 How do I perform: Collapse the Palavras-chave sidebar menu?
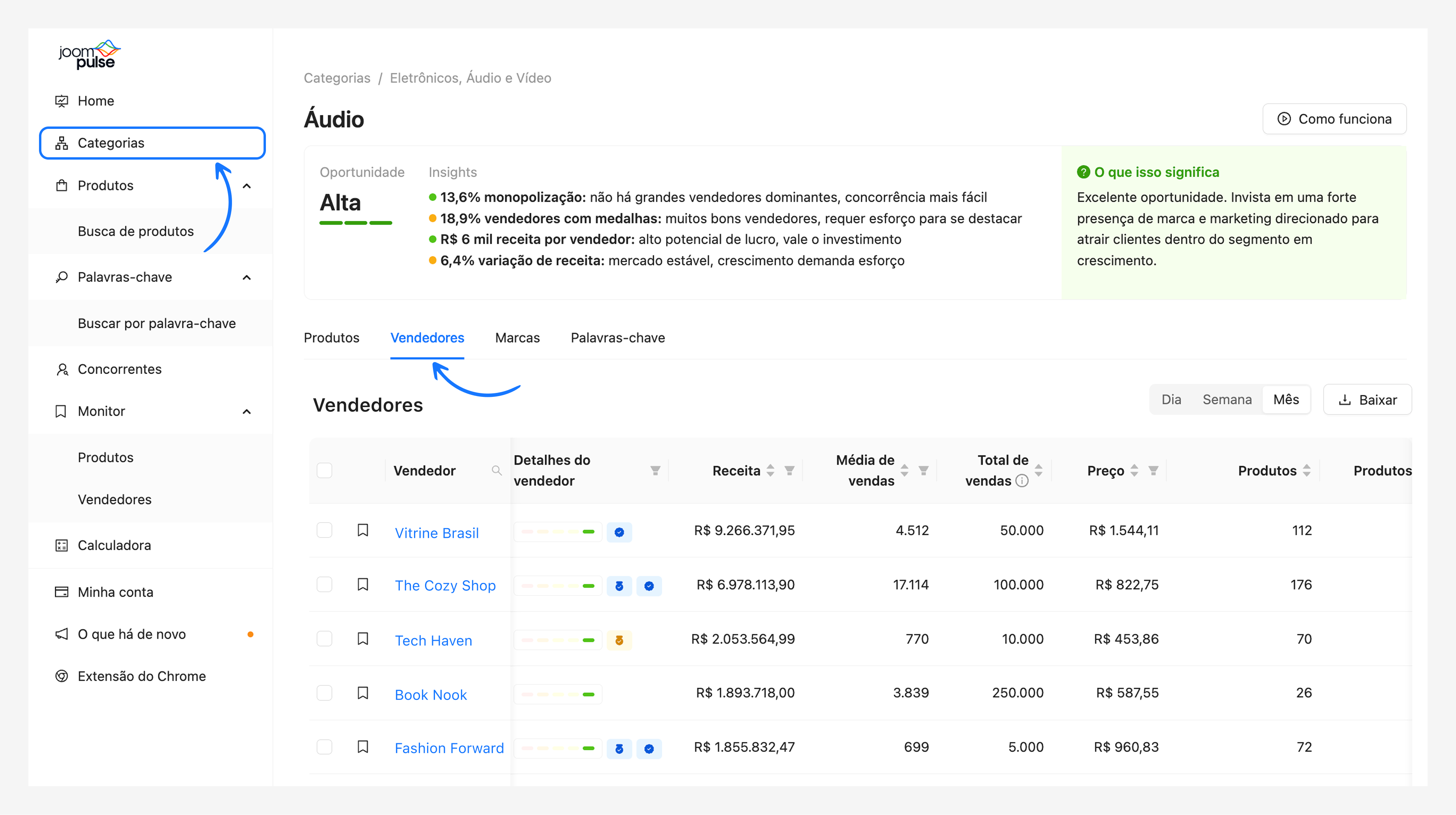click(247, 277)
